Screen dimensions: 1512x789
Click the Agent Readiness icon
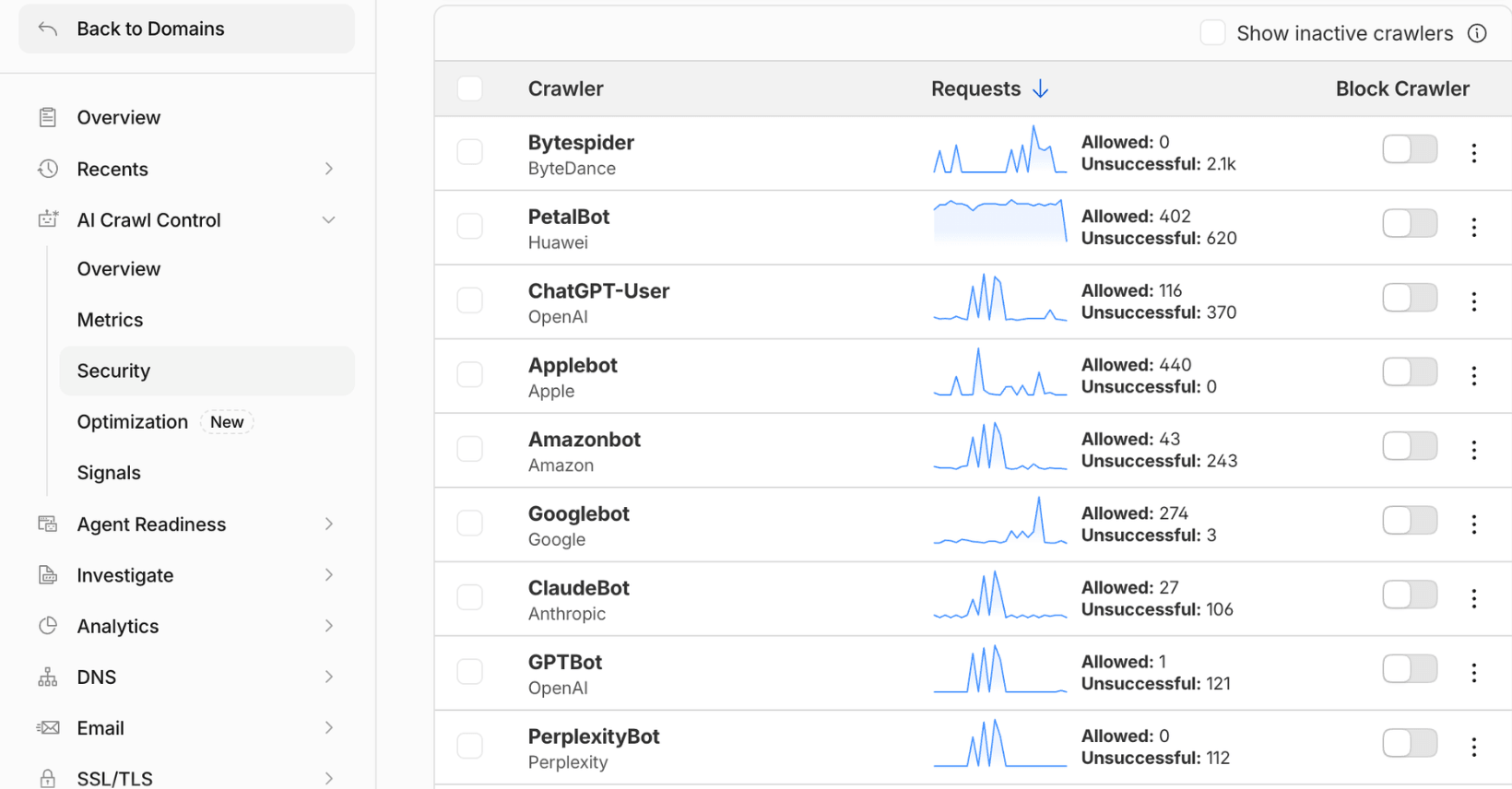[48, 524]
